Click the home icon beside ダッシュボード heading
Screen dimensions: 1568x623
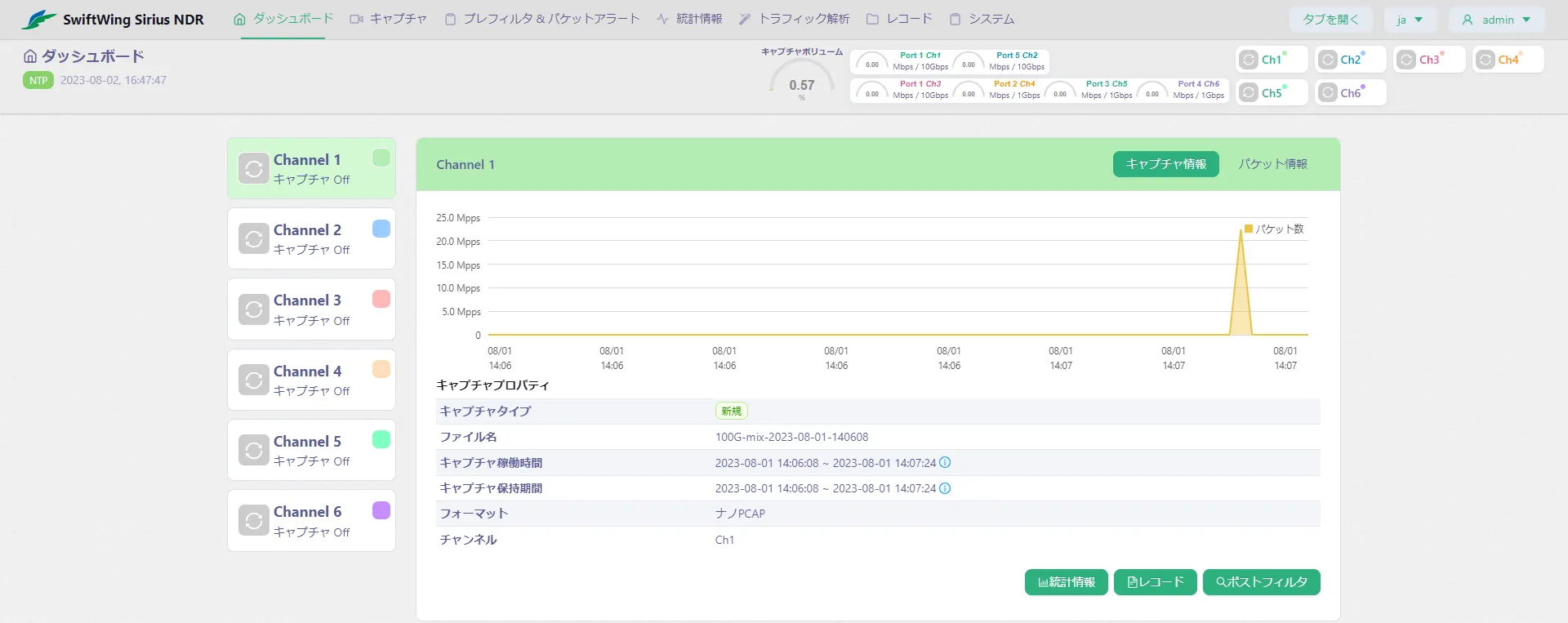[30, 56]
